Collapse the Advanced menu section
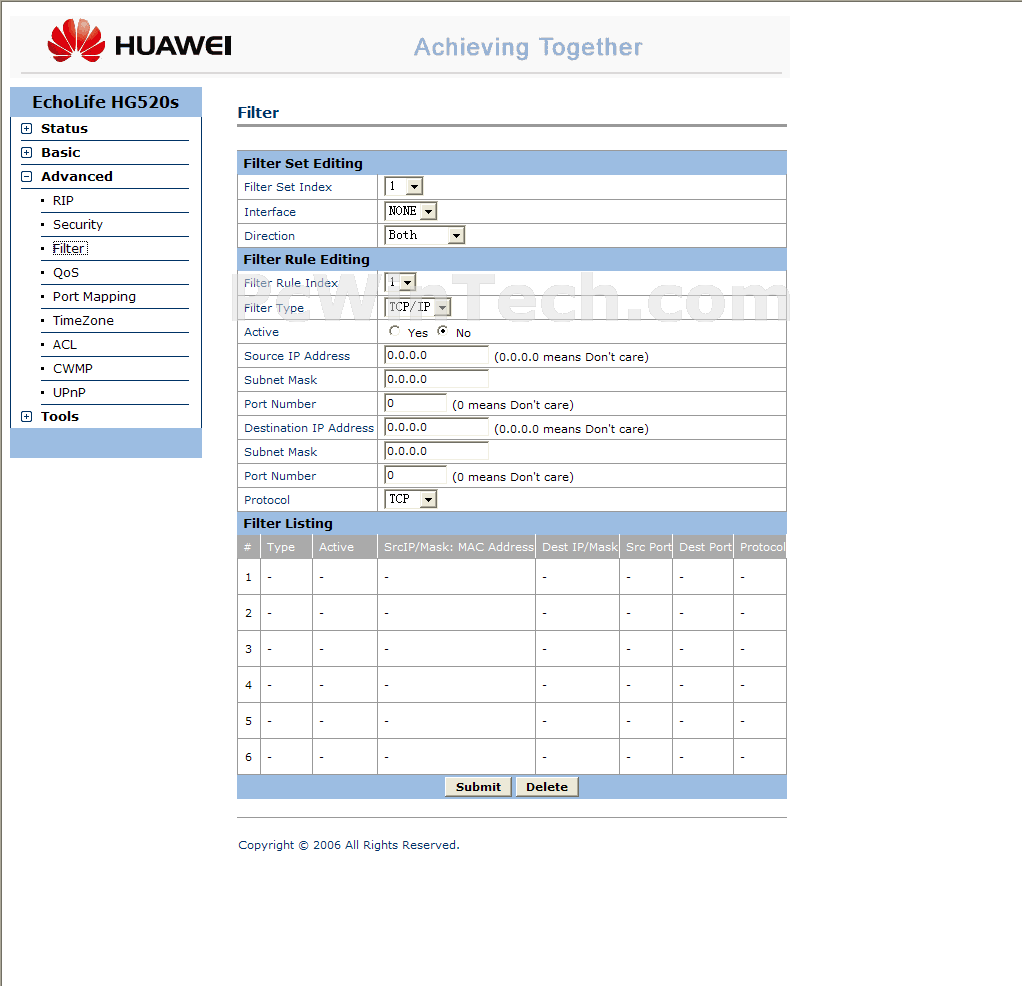Screen dimensions: 1022x986 pos(27,177)
